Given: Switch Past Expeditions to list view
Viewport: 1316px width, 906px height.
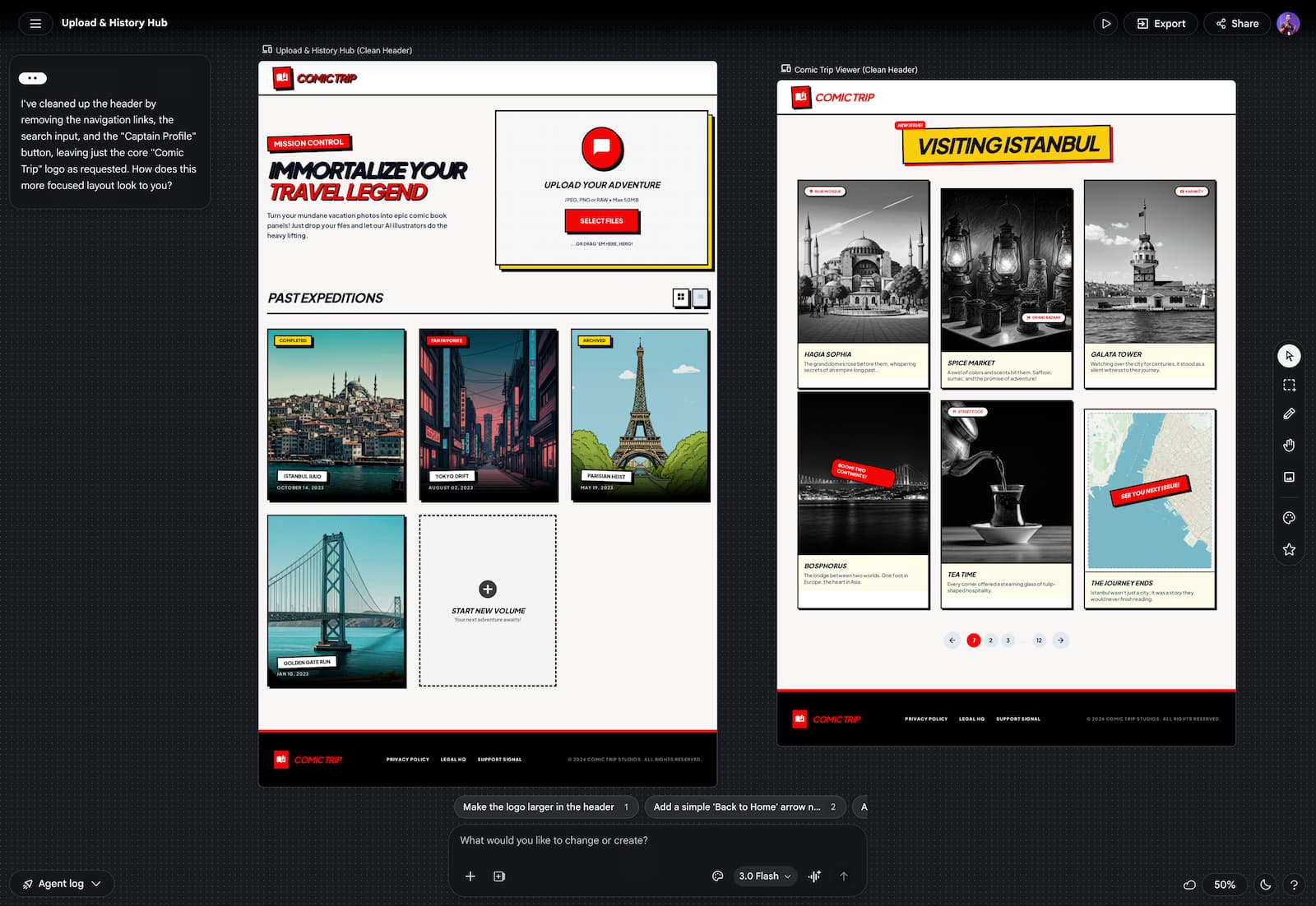Looking at the screenshot, I should coord(701,298).
